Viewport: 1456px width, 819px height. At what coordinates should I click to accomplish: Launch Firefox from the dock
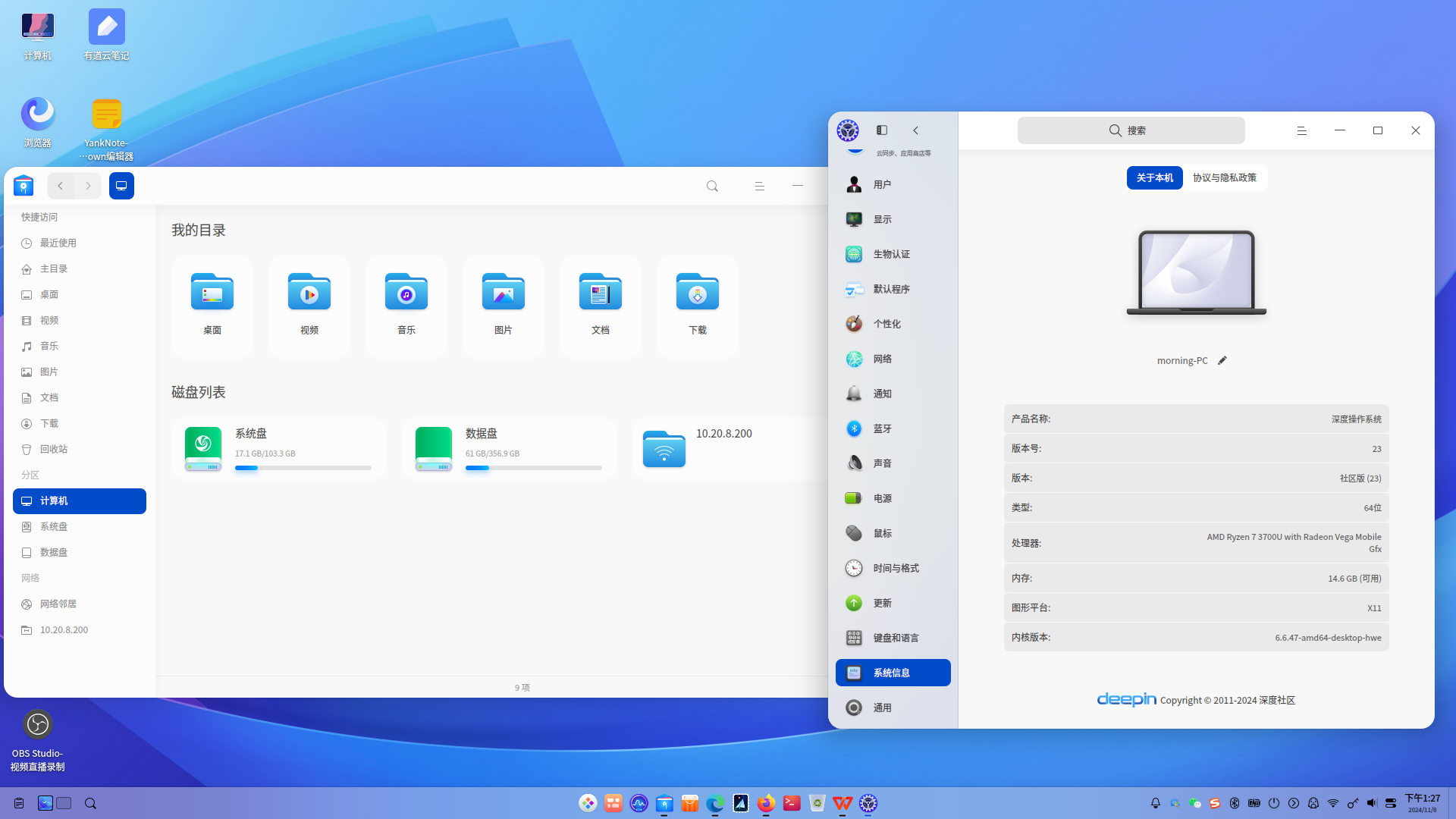pos(766,803)
